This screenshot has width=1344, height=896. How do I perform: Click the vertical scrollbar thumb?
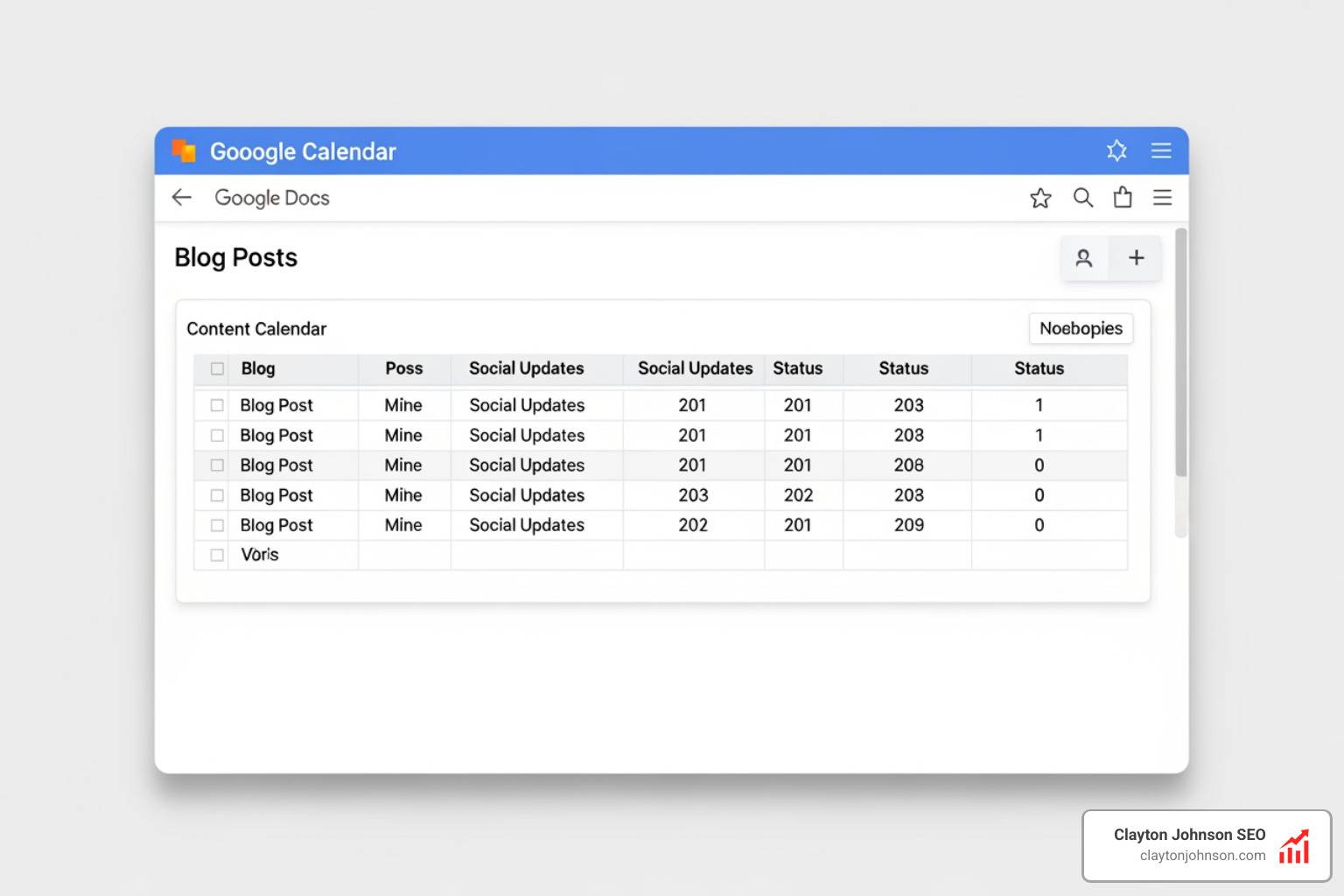pos(1180,352)
